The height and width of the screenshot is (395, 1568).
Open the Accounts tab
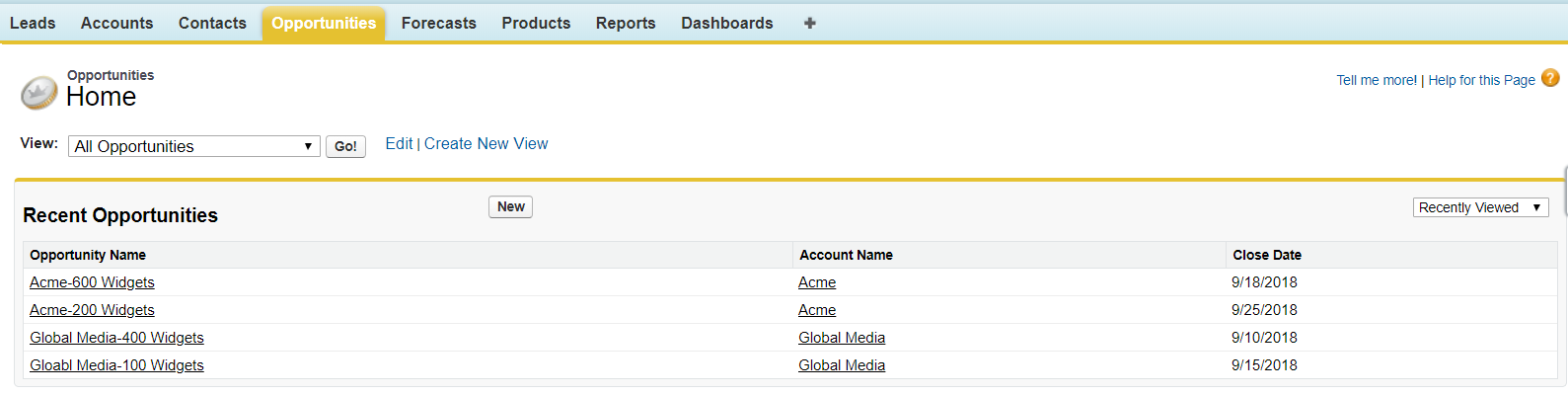coord(116,23)
